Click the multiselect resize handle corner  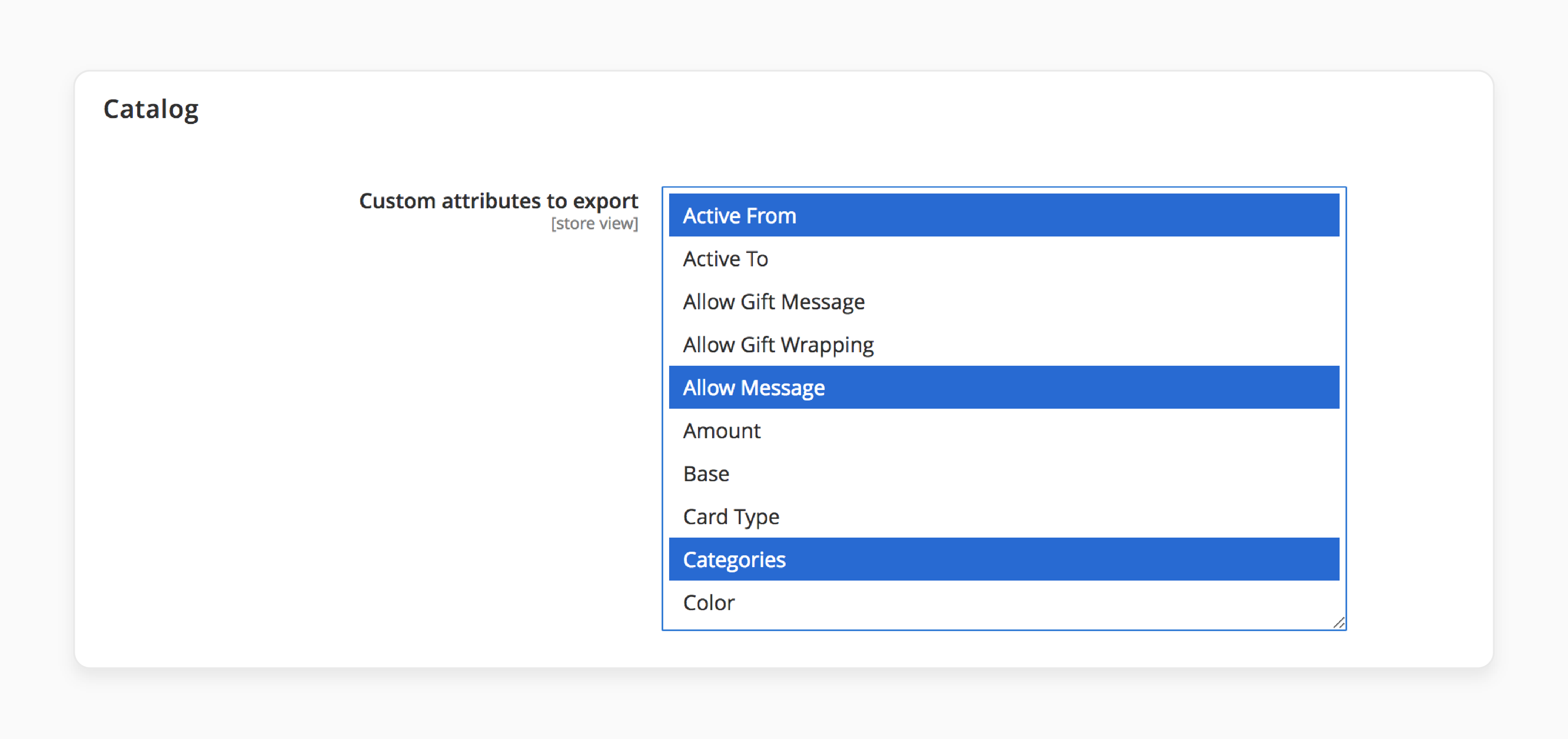click(x=1339, y=622)
